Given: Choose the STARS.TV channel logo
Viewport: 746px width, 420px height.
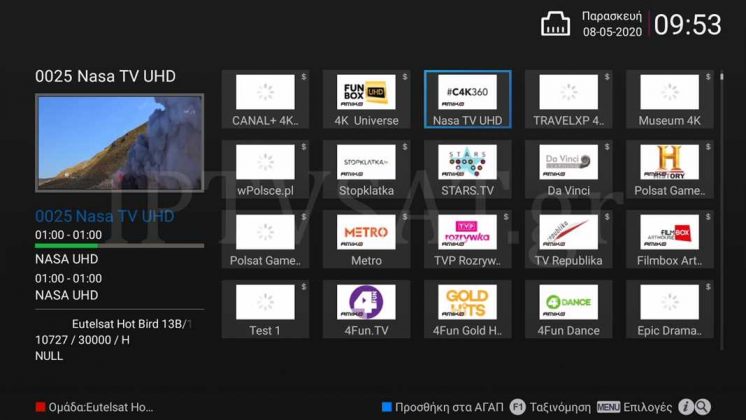Looking at the screenshot, I should click(x=467, y=162).
